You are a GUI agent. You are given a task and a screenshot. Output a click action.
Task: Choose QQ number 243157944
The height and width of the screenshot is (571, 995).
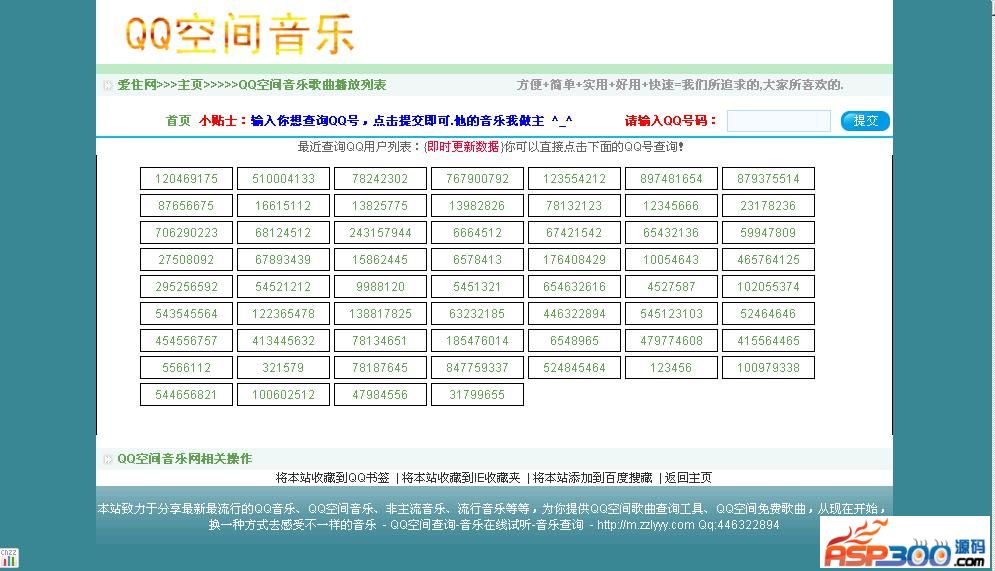[x=381, y=233]
